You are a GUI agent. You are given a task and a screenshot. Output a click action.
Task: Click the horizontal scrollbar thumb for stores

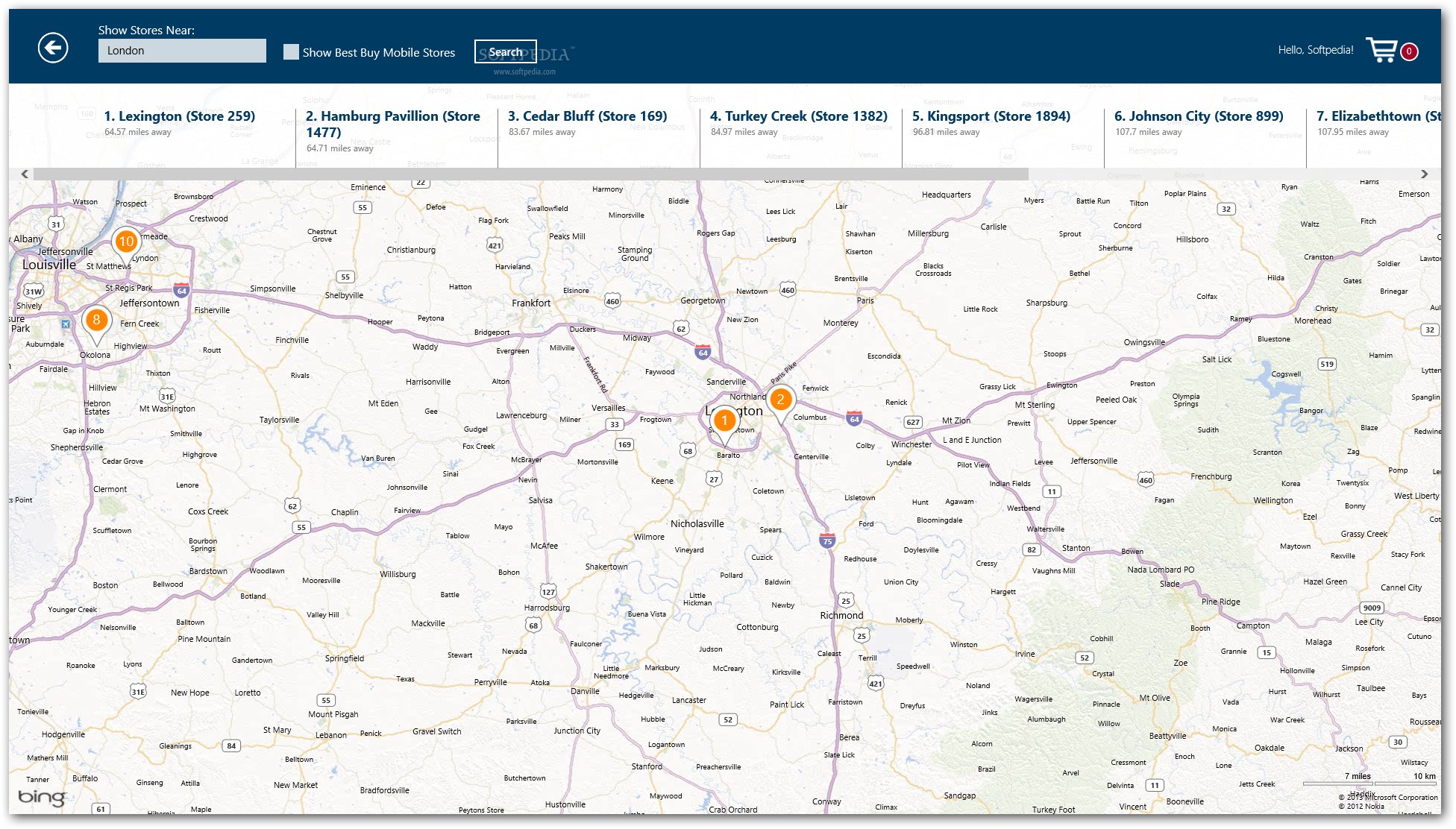[x=530, y=174]
